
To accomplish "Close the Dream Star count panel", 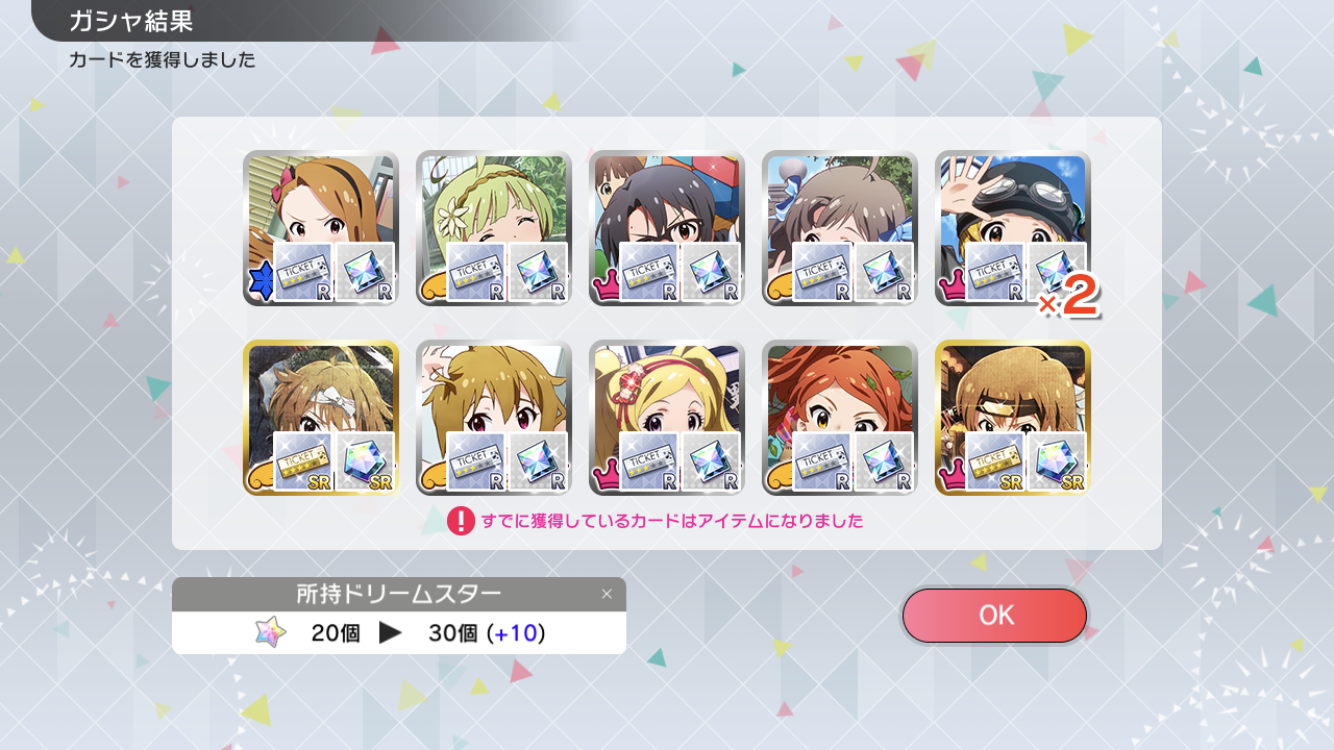I will point(606,594).
